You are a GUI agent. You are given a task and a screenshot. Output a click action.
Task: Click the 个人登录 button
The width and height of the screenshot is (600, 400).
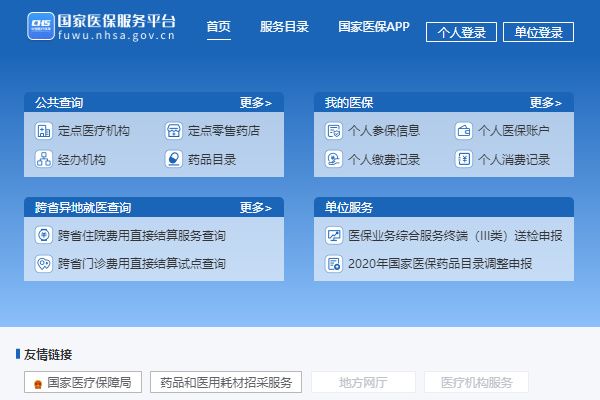pyautogui.click(x=461, y=32)
